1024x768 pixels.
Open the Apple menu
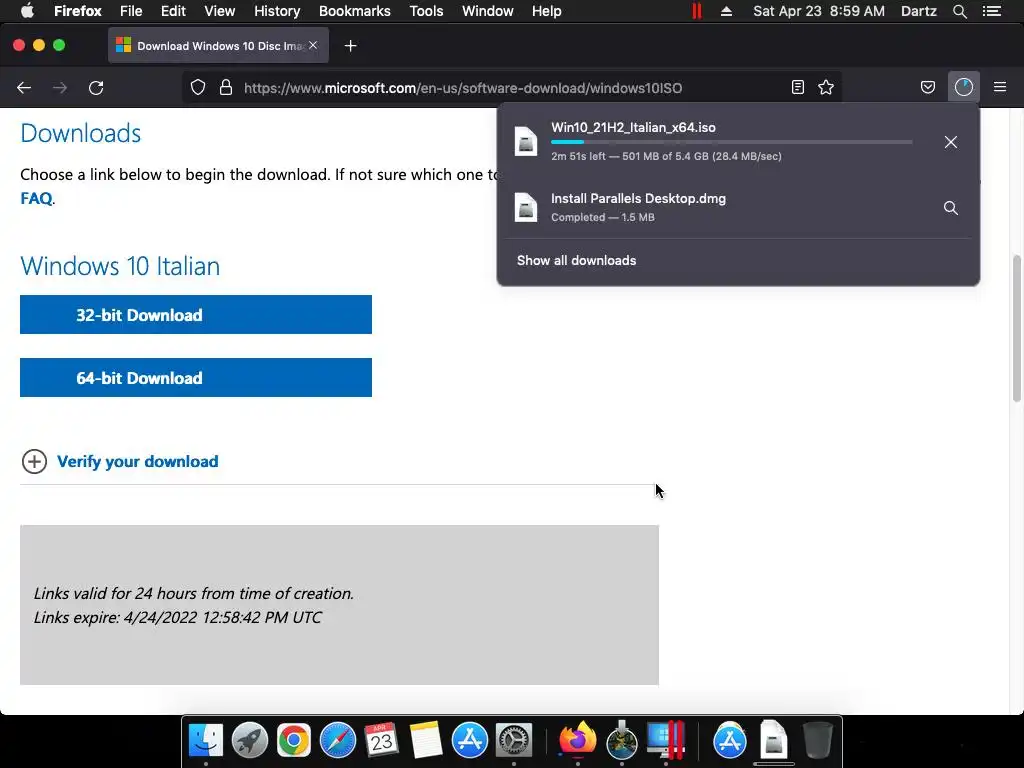click(27, 11)
